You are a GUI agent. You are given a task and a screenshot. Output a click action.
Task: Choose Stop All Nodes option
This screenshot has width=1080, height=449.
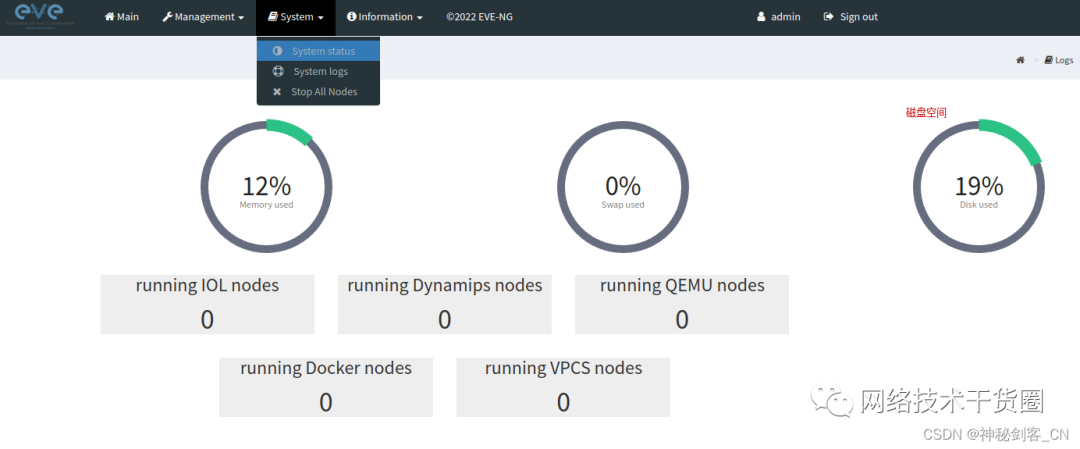click(324, 92)
